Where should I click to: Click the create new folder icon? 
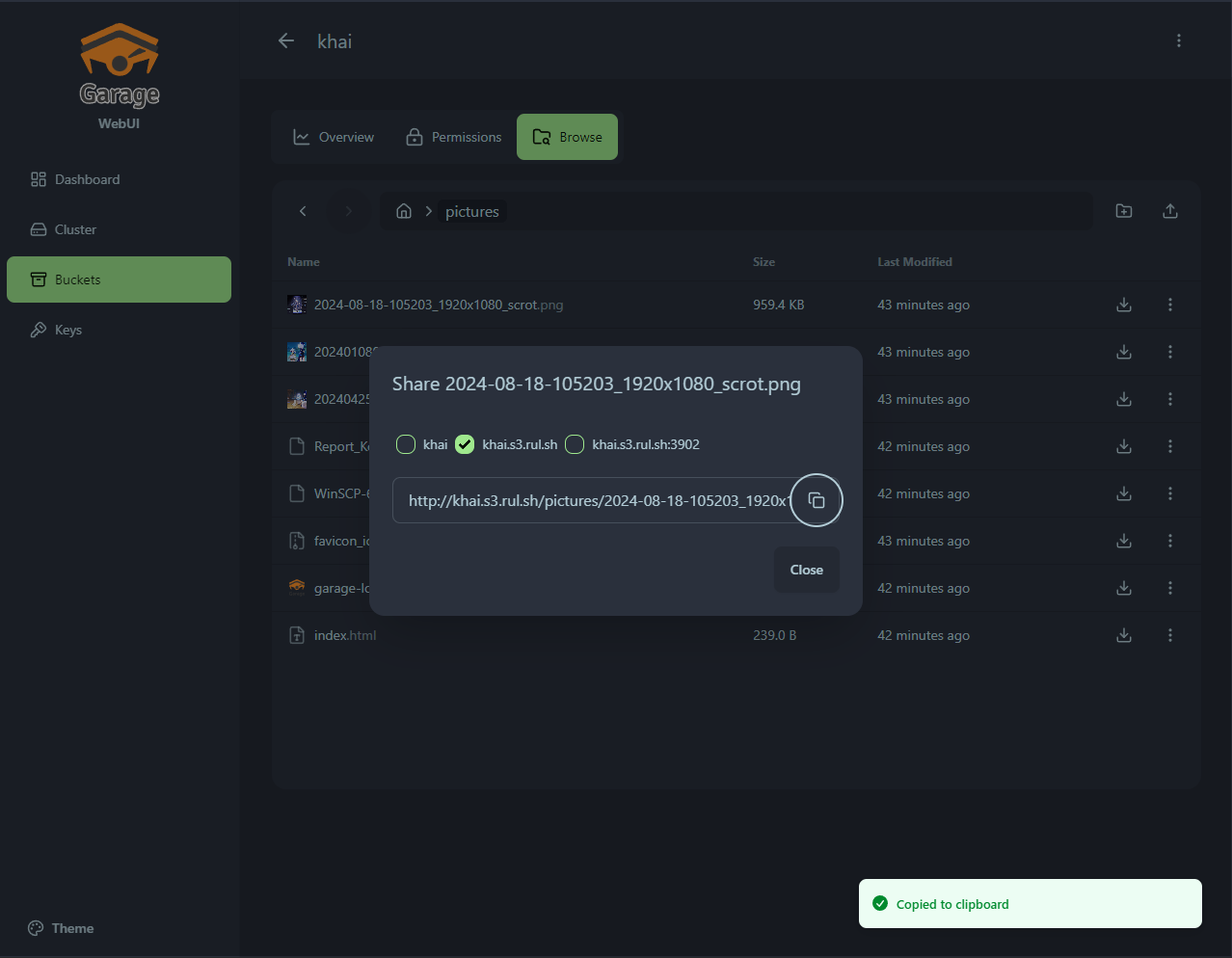(x=1123, y=211)
